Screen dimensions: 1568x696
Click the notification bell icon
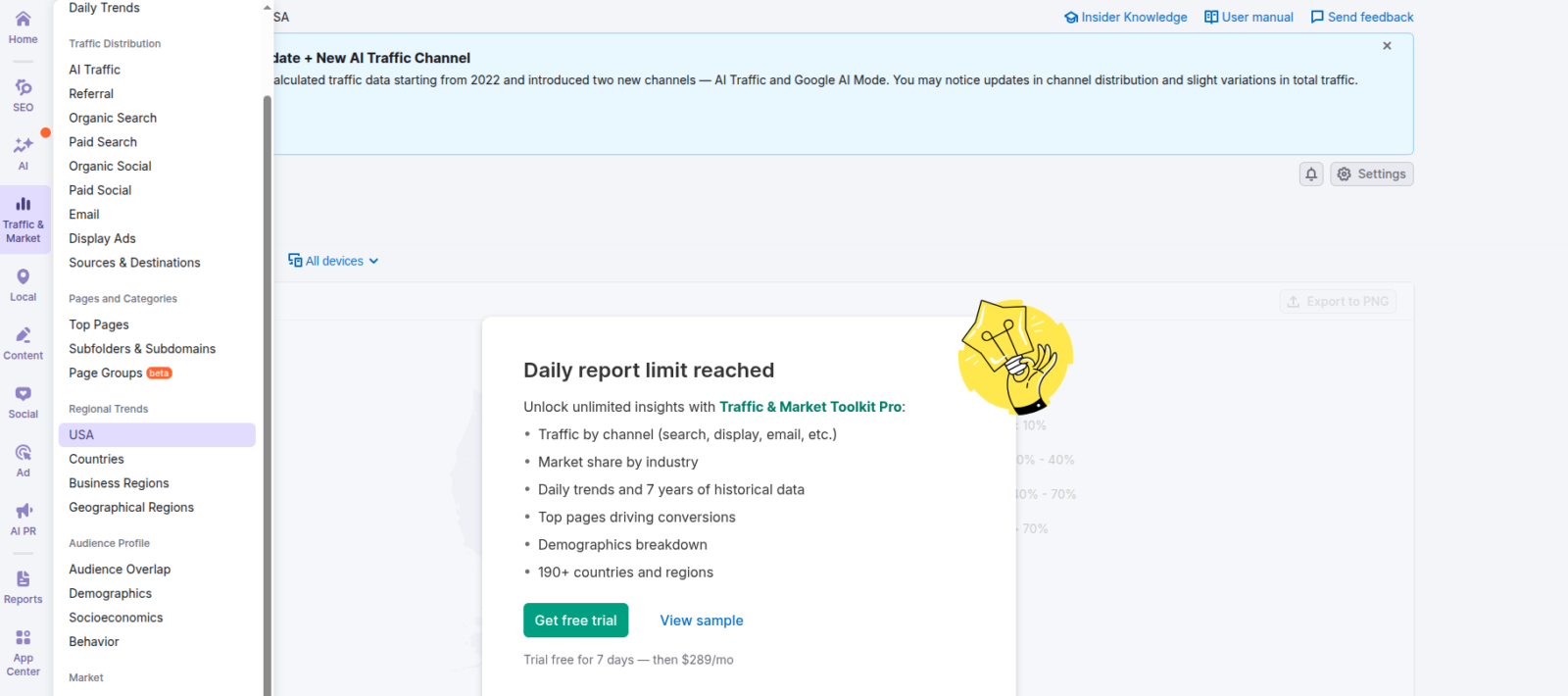coord(1311,174)
